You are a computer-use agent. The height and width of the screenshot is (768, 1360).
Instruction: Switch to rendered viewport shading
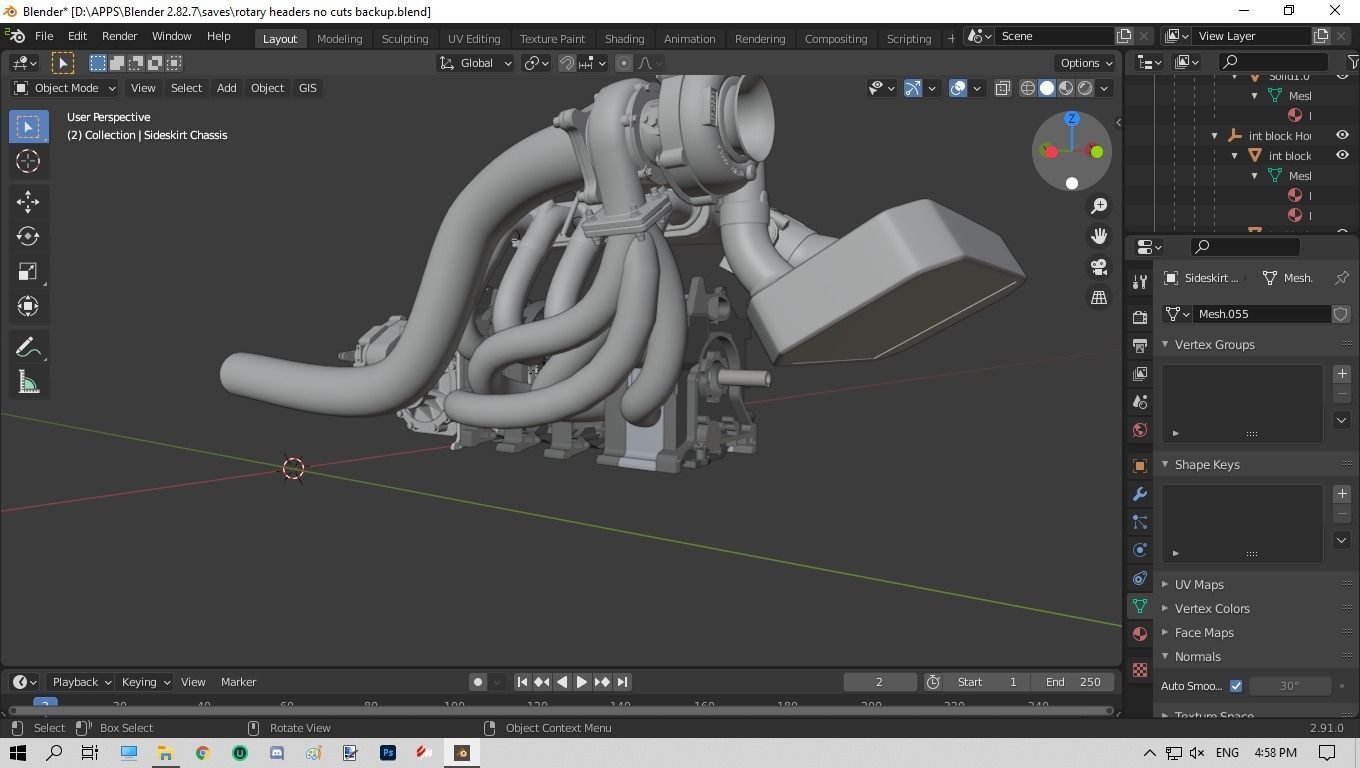tap(1085, 88)
